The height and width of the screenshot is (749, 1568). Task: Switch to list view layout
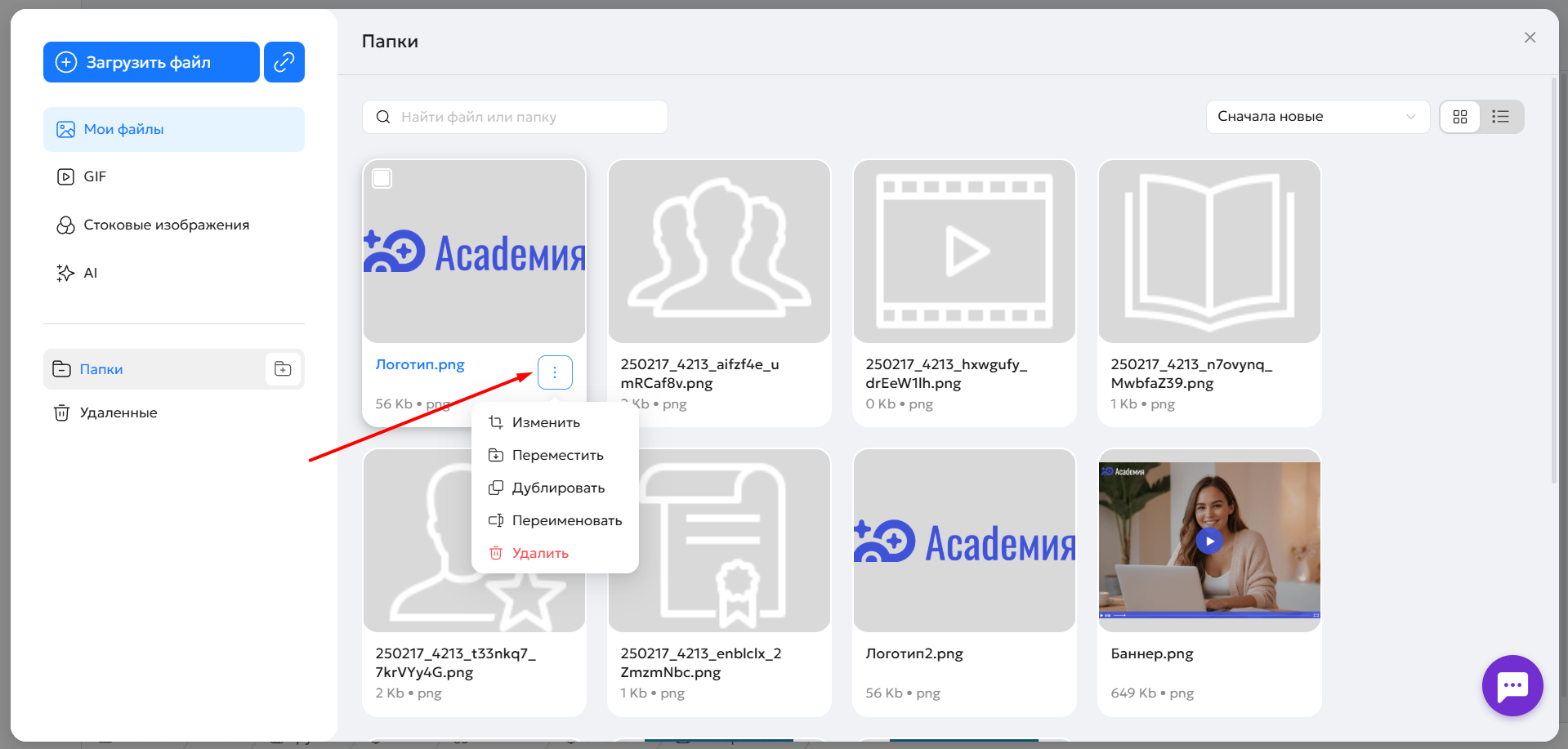pos(1500,117)
